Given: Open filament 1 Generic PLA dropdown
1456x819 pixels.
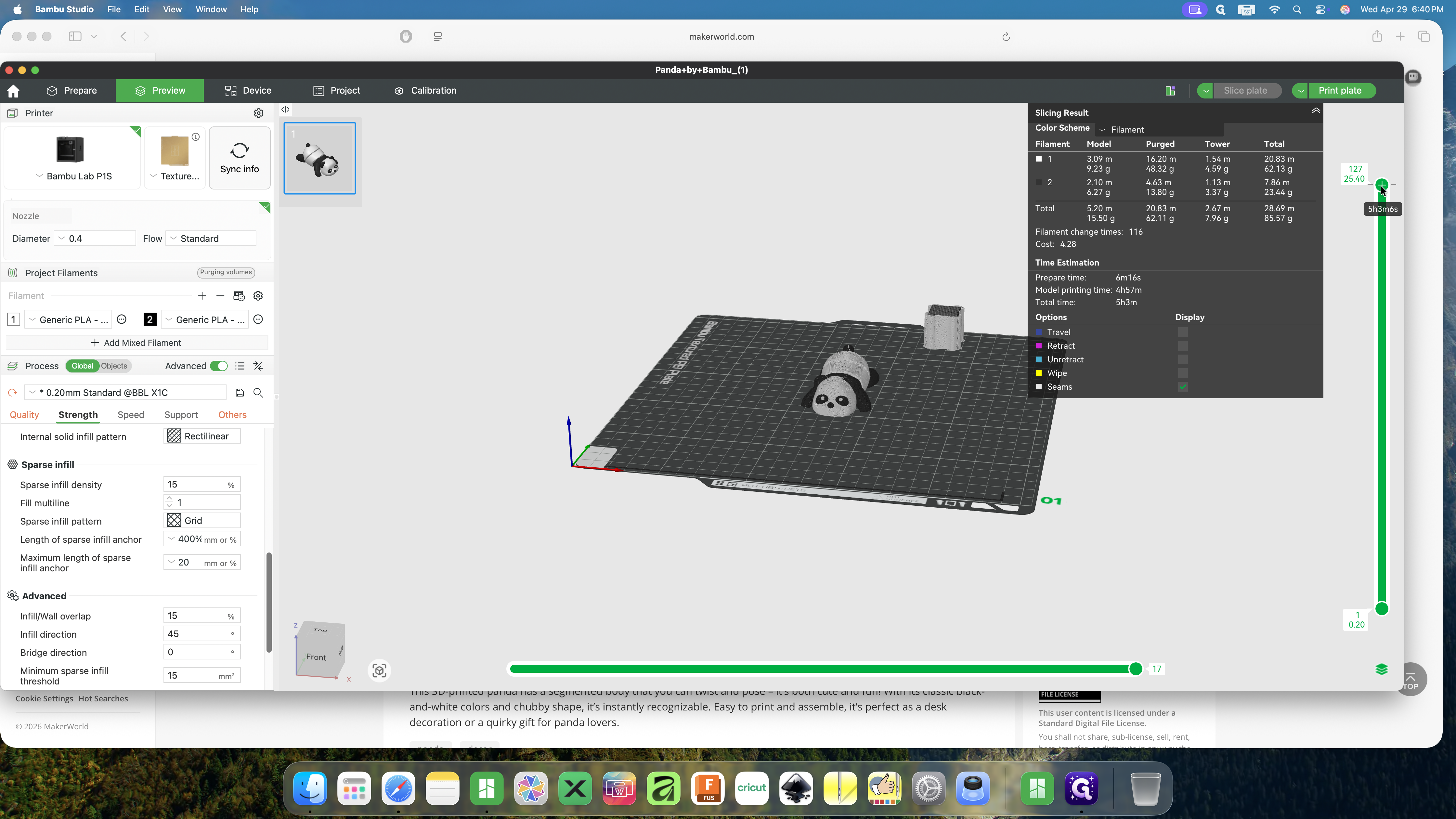Looking at the screenshot, I should pos(68,320).
